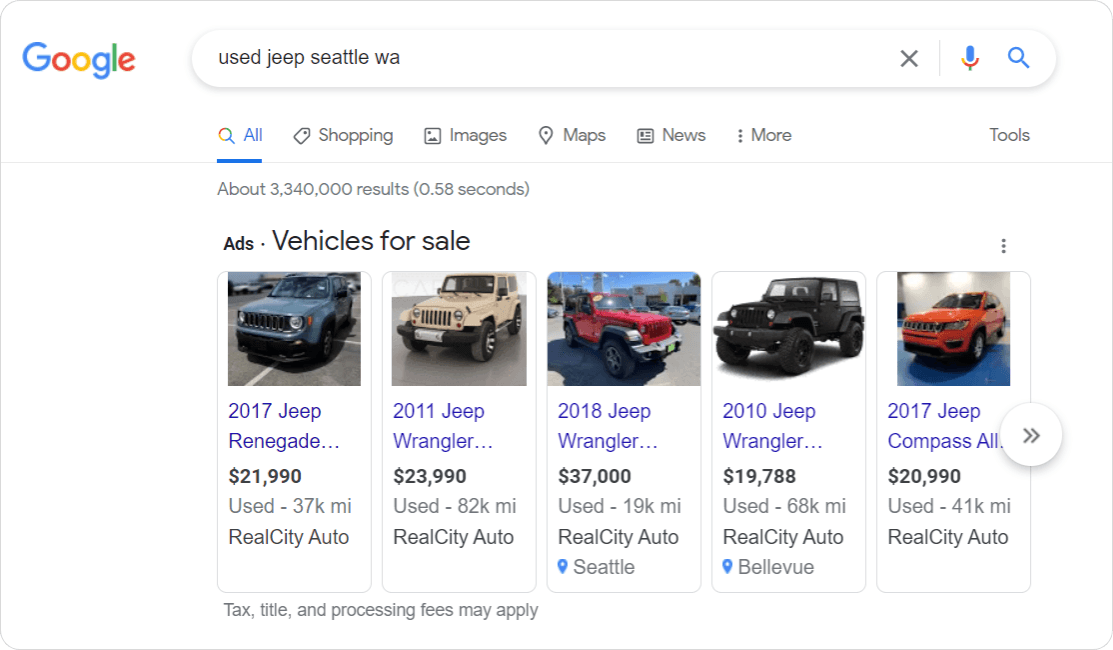Click the Images search icon
This screenshot has height=650, width=1113.
(x=431, y=134)
